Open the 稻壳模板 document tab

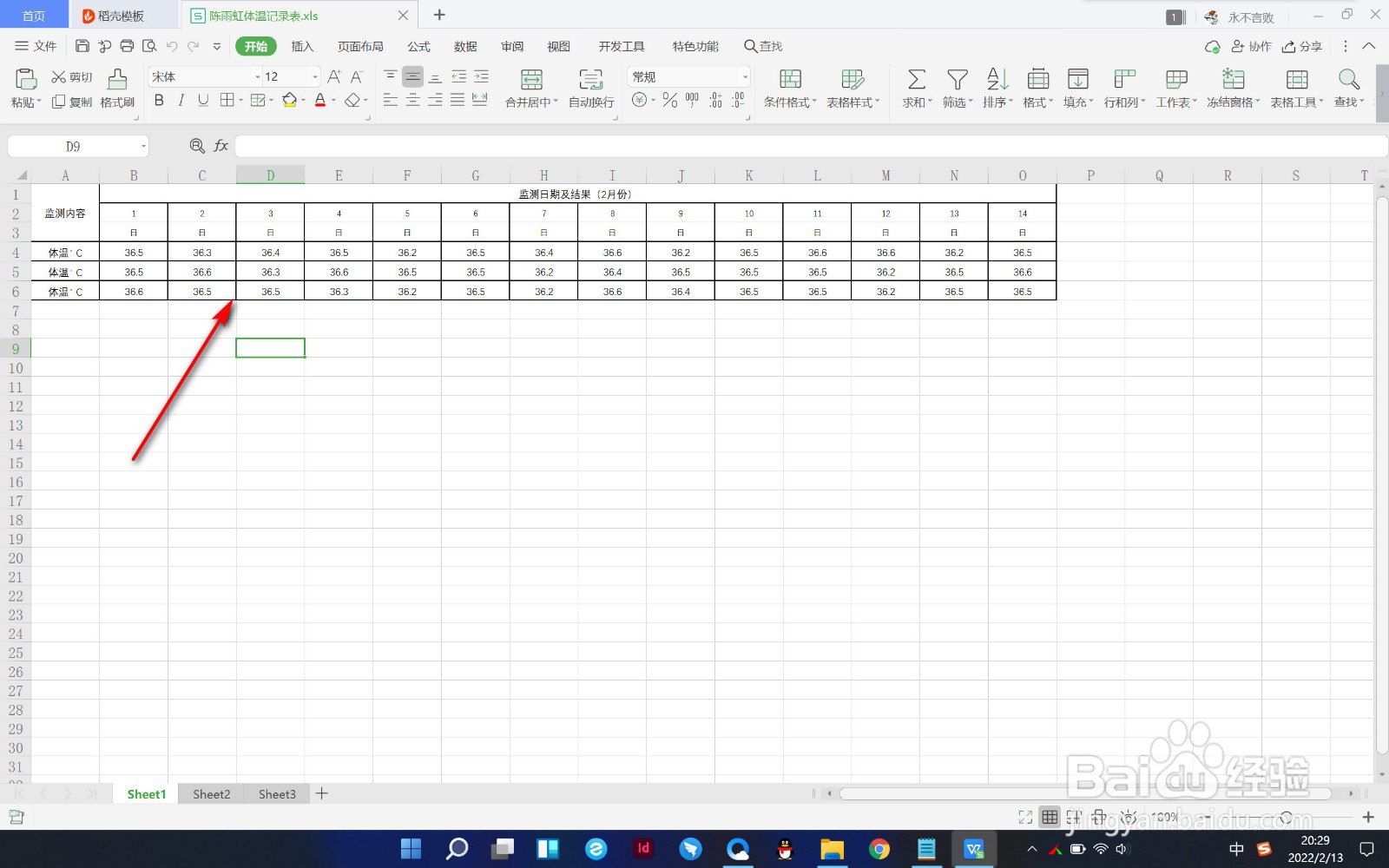(121, 16)
